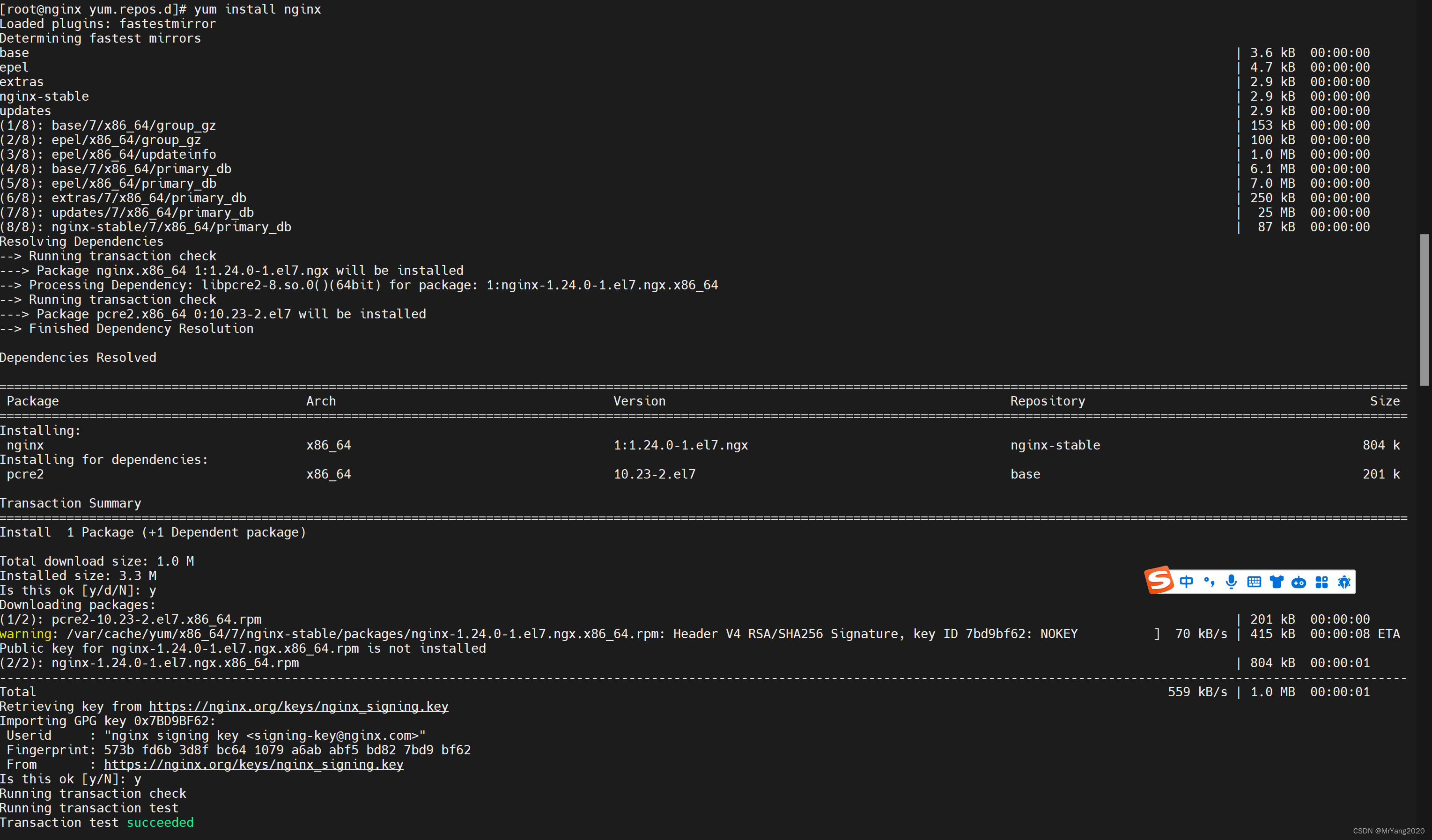1432x840 pixels.
Task: Enable game input mode with controller icon
Action: point(1299,582)
